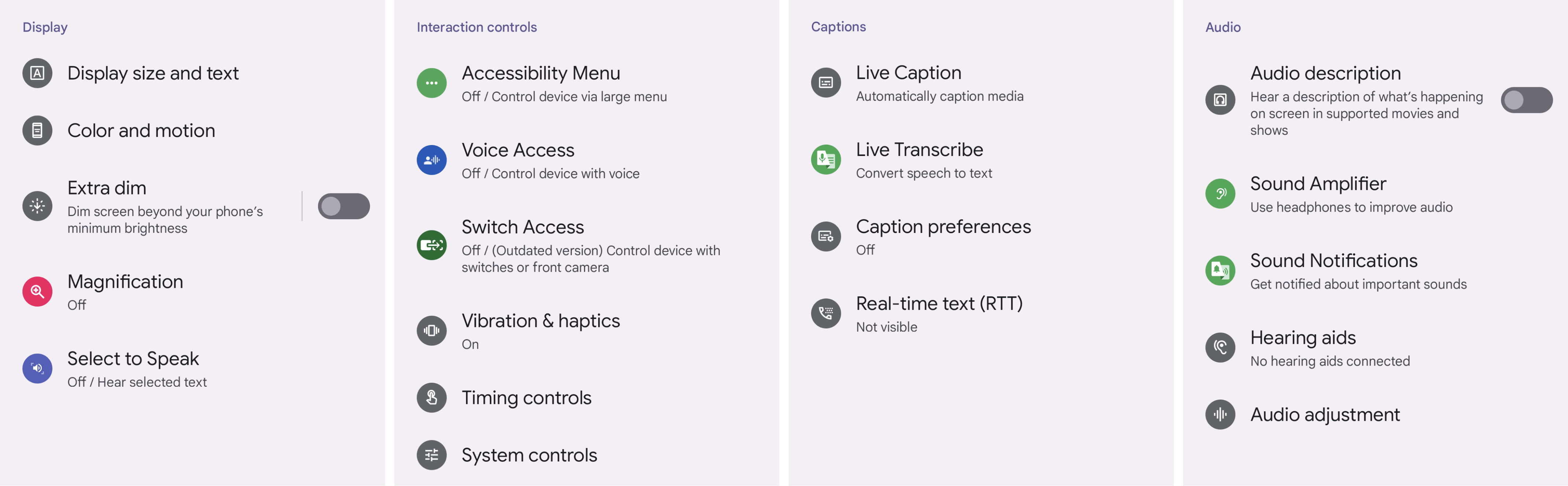
Task: Click the blue Voice Access icon
Action: pos(432,160)
